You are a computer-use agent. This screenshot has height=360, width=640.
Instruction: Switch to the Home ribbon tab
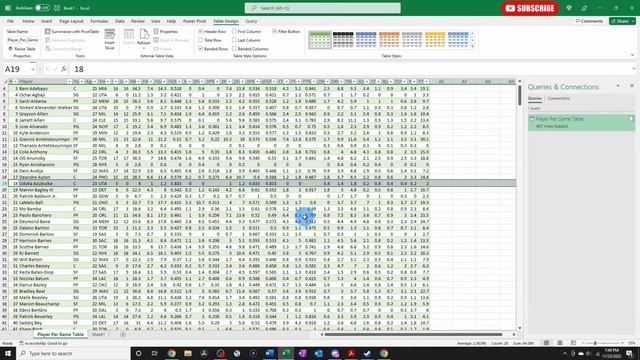point(28,21)
